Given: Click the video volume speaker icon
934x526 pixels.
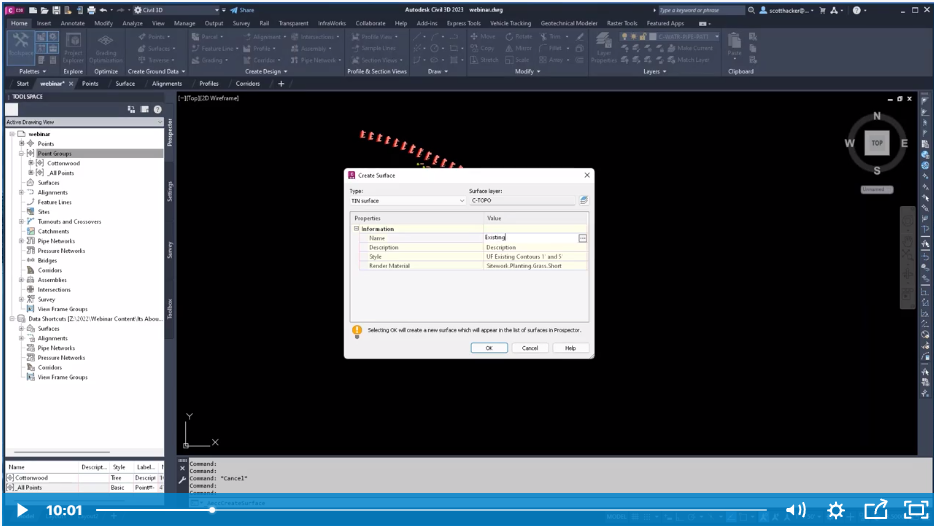Looking at the screenshot, I should pyautogui.click(x=796, y=510).
